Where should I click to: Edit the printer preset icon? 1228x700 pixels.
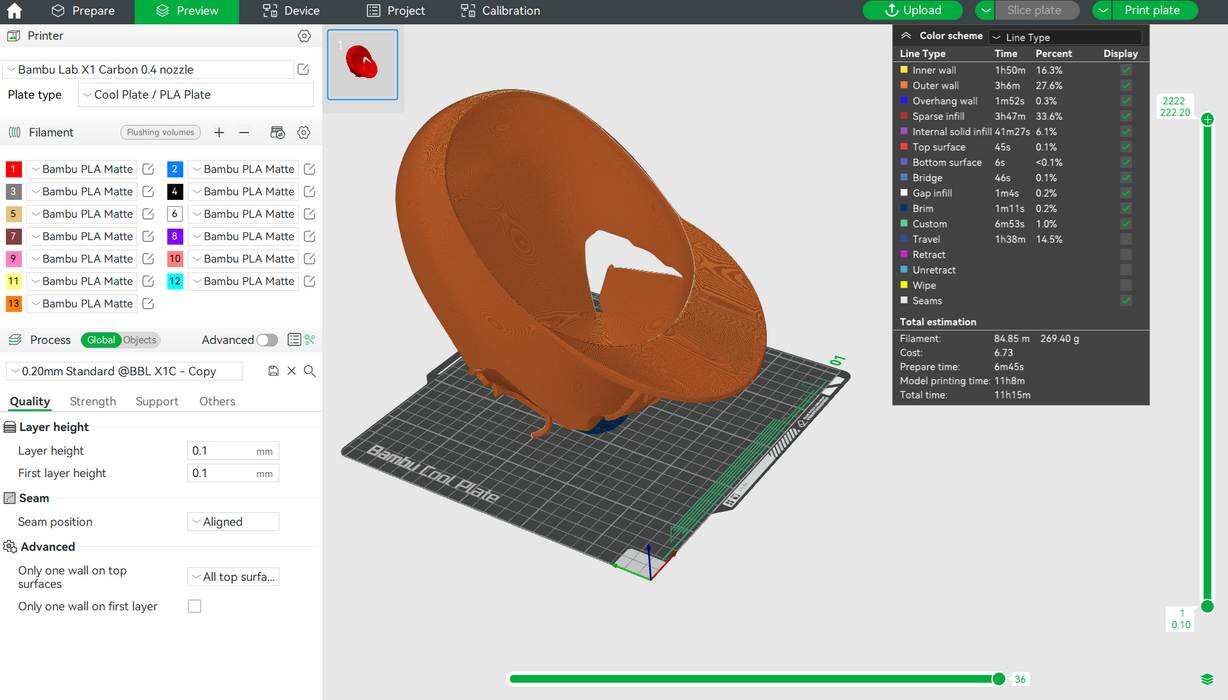click(x=303, y=70)
